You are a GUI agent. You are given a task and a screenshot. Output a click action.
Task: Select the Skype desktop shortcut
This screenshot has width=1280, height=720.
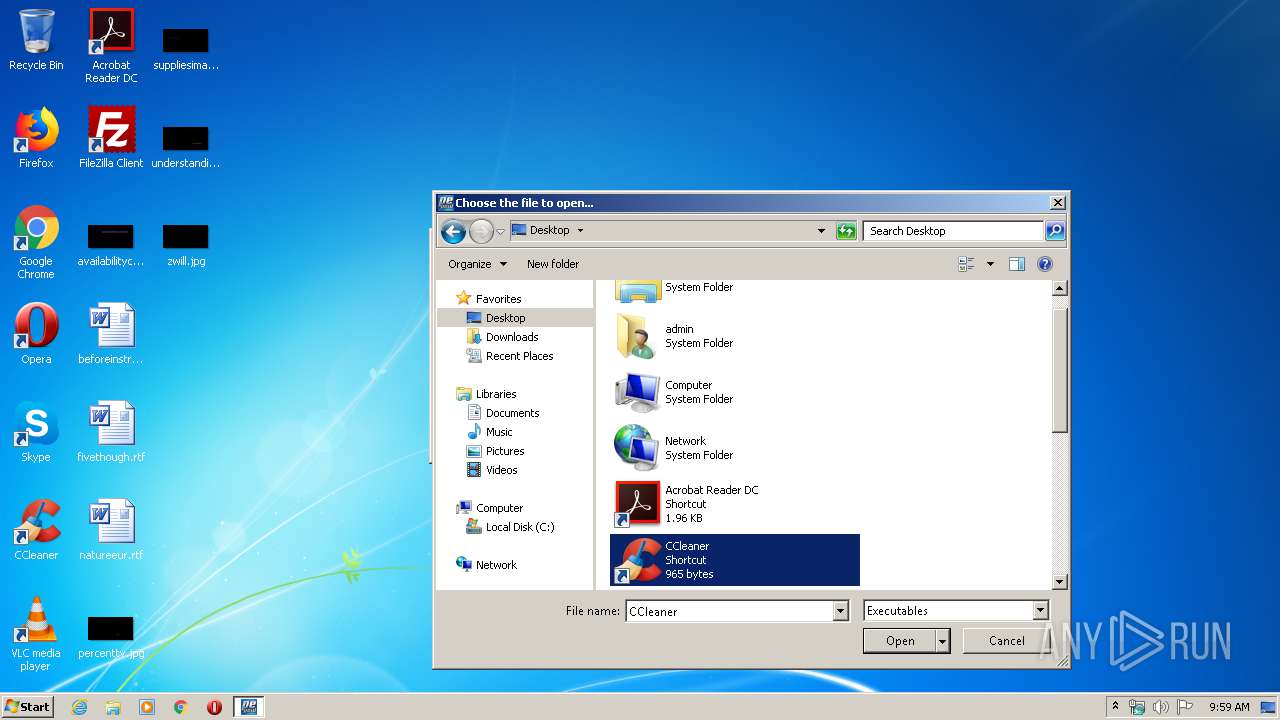[x=36, y=432]
